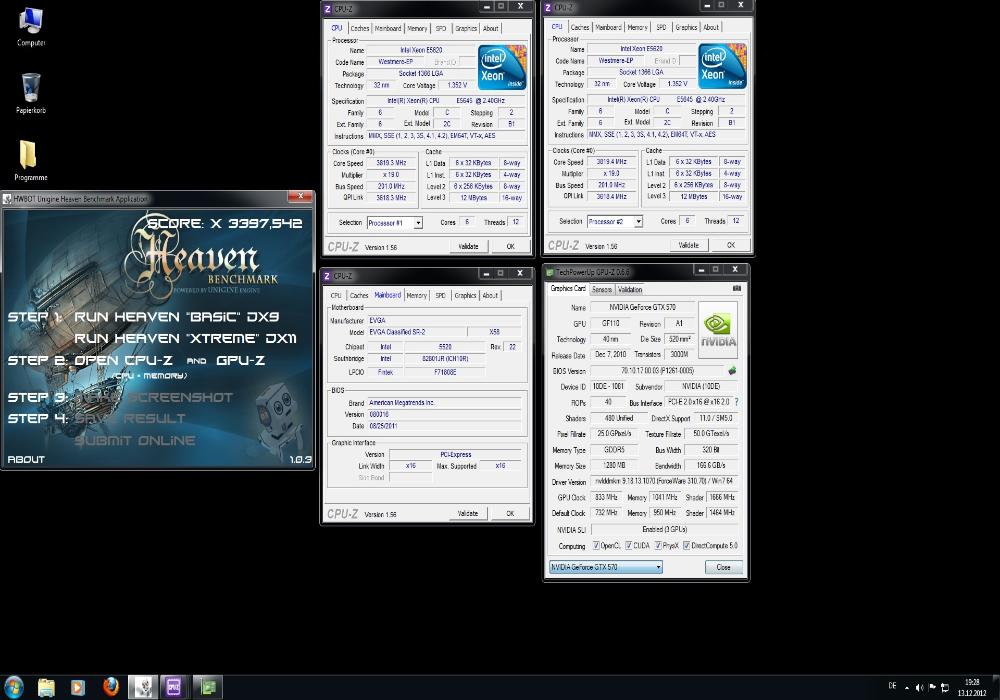Click the Intel Xeon logo in the Processor #1 CPU-Z window
The height and width of the screenshot is (700, 1000).
tap(502, 67)
